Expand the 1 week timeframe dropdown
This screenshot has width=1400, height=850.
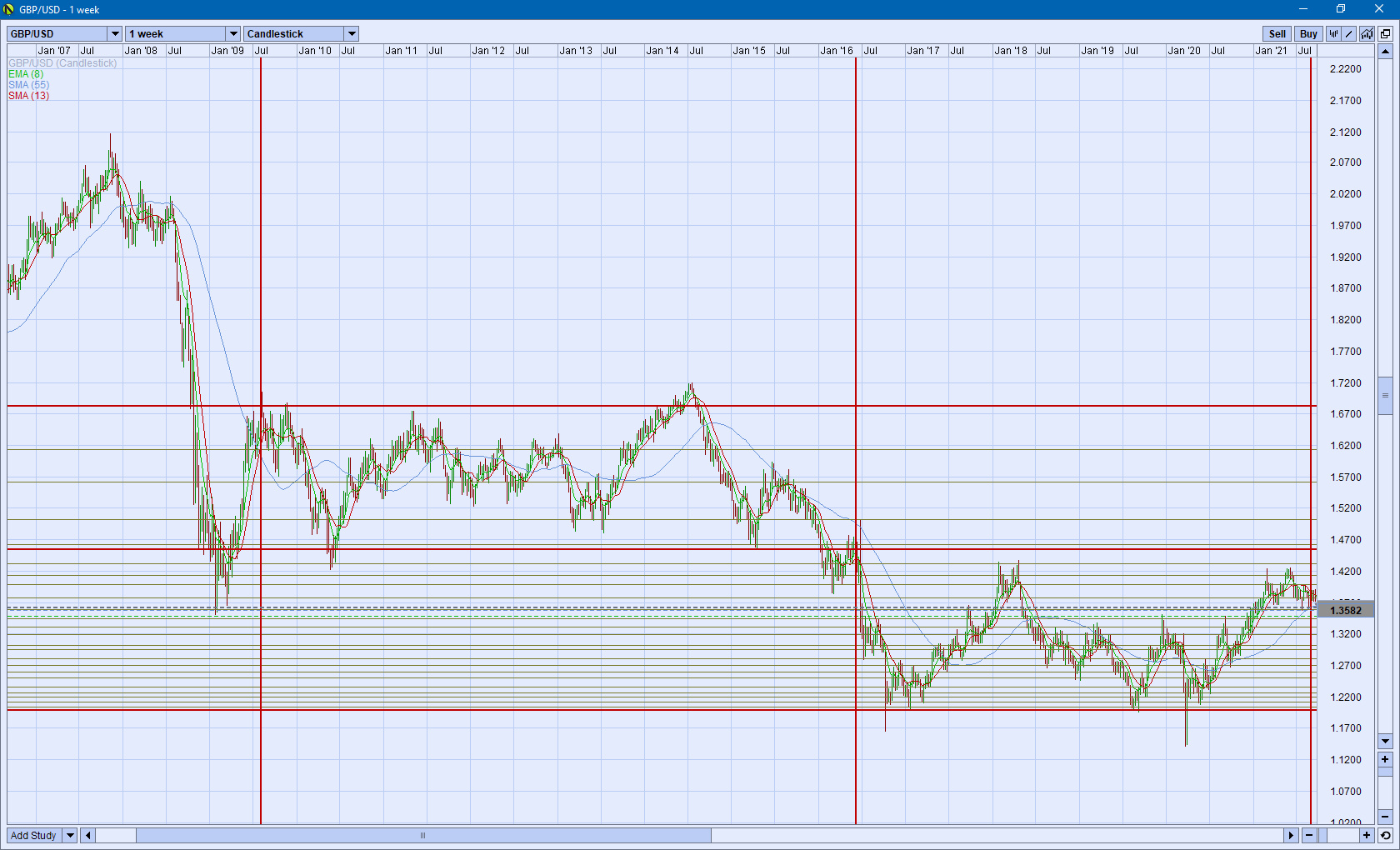(233, 34)
